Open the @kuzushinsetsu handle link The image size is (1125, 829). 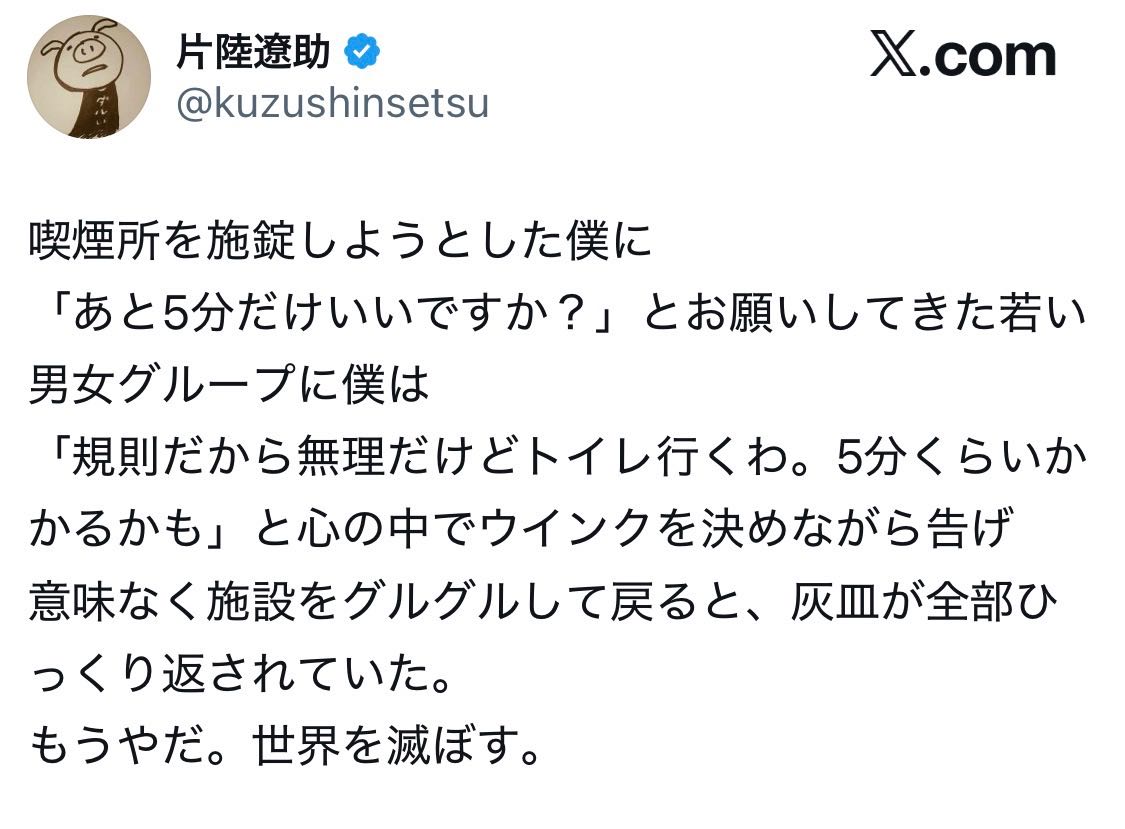(x=332, y=103)
